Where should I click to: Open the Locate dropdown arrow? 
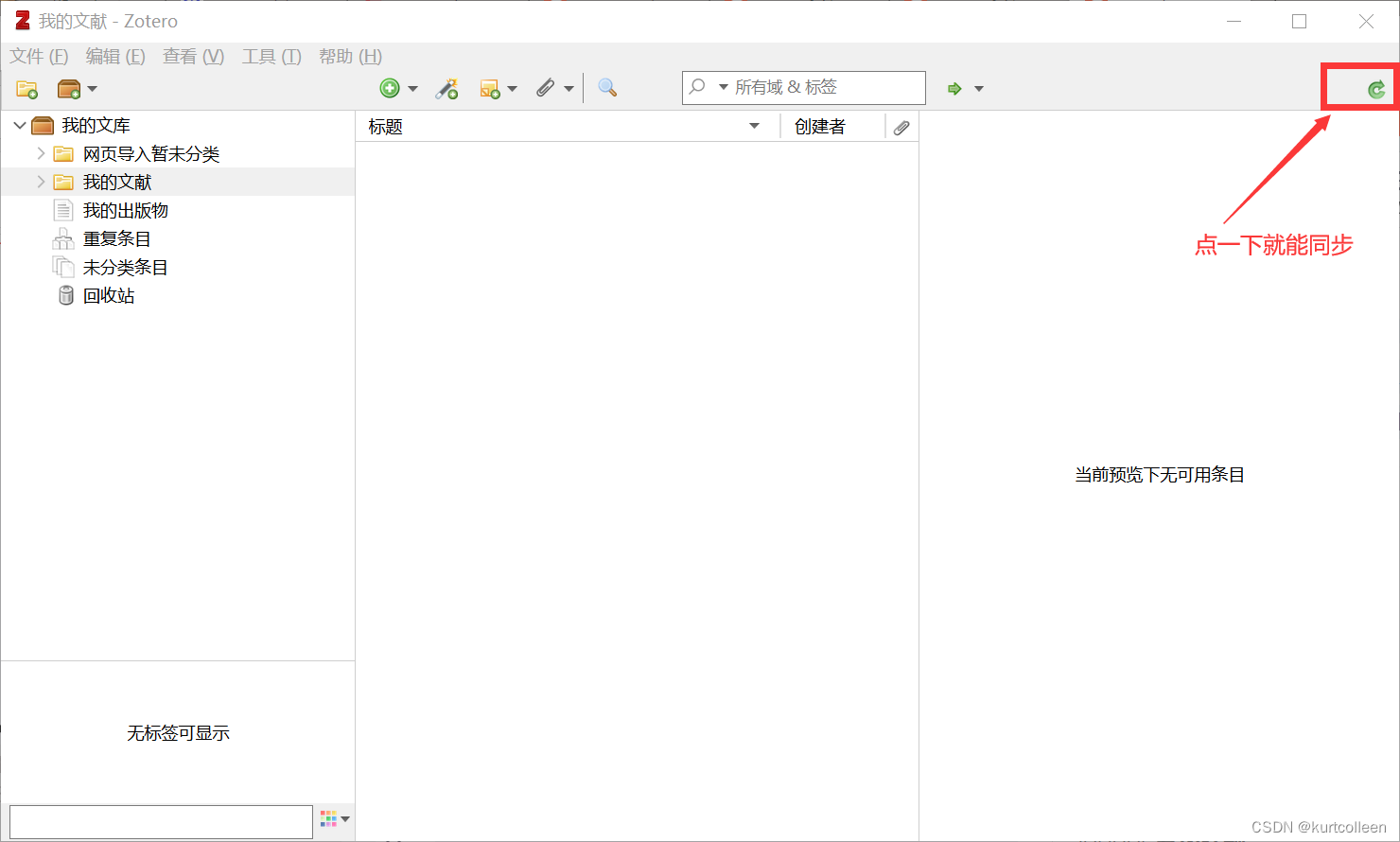(979, 89)
